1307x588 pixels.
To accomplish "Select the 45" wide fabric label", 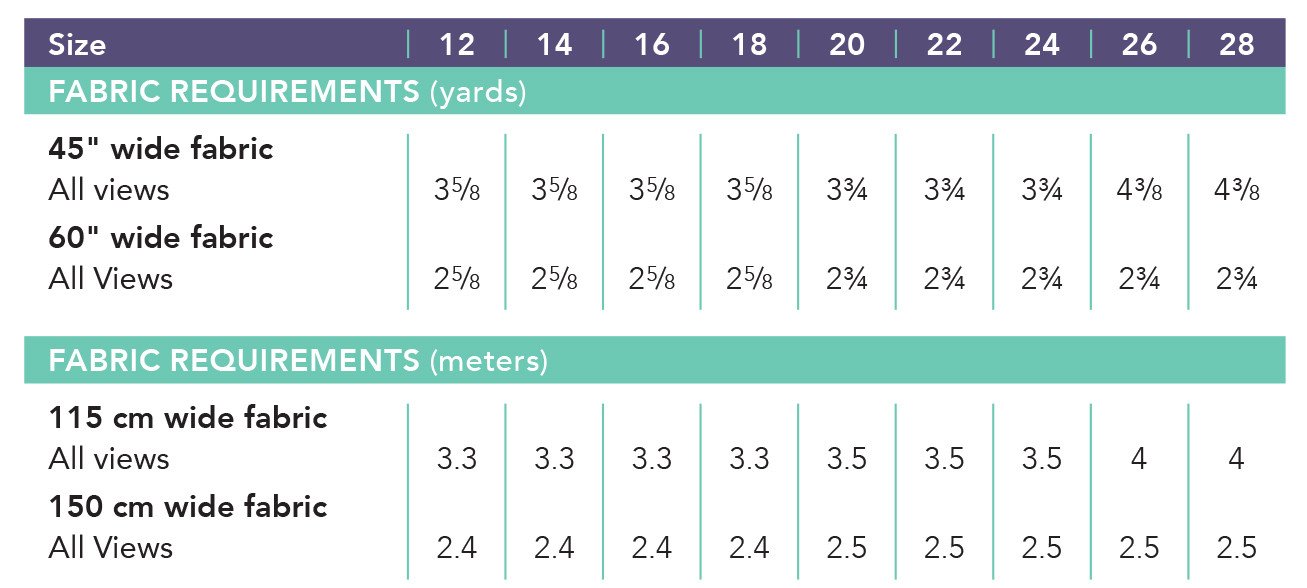I will coord(161,149).
